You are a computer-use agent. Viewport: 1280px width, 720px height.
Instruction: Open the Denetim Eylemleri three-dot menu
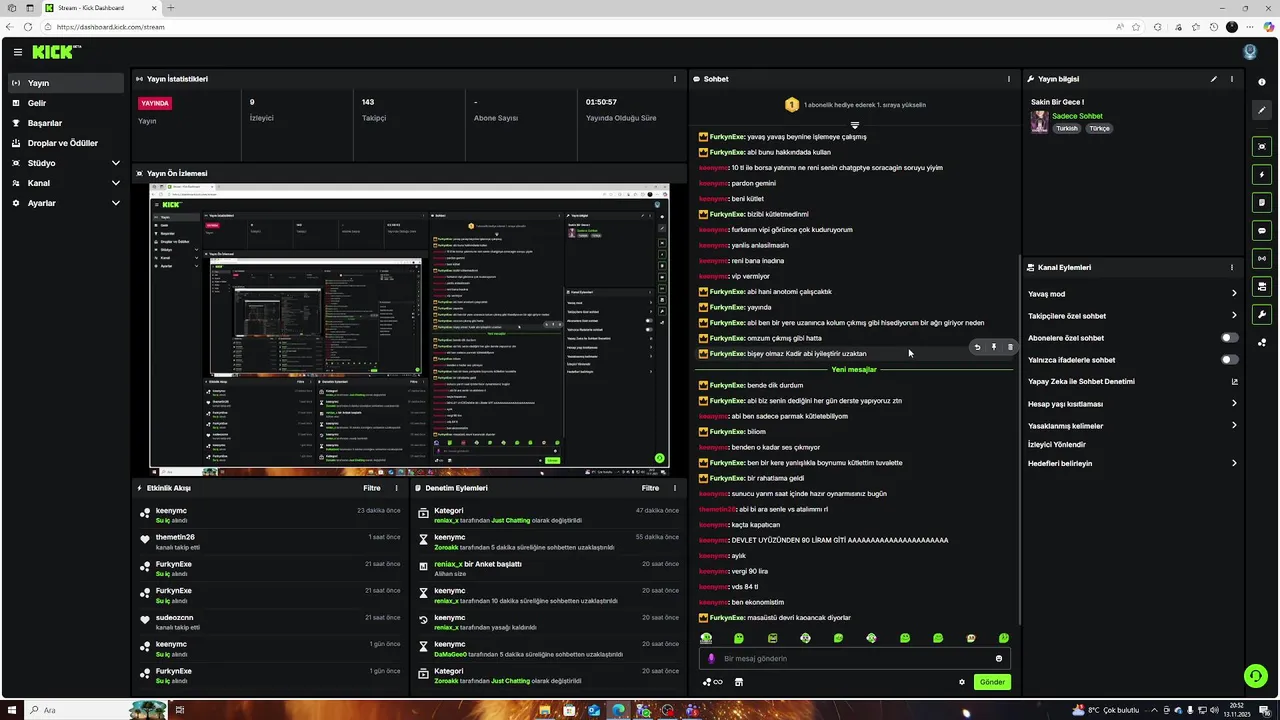pyautogui.click(x=675, y=488)
